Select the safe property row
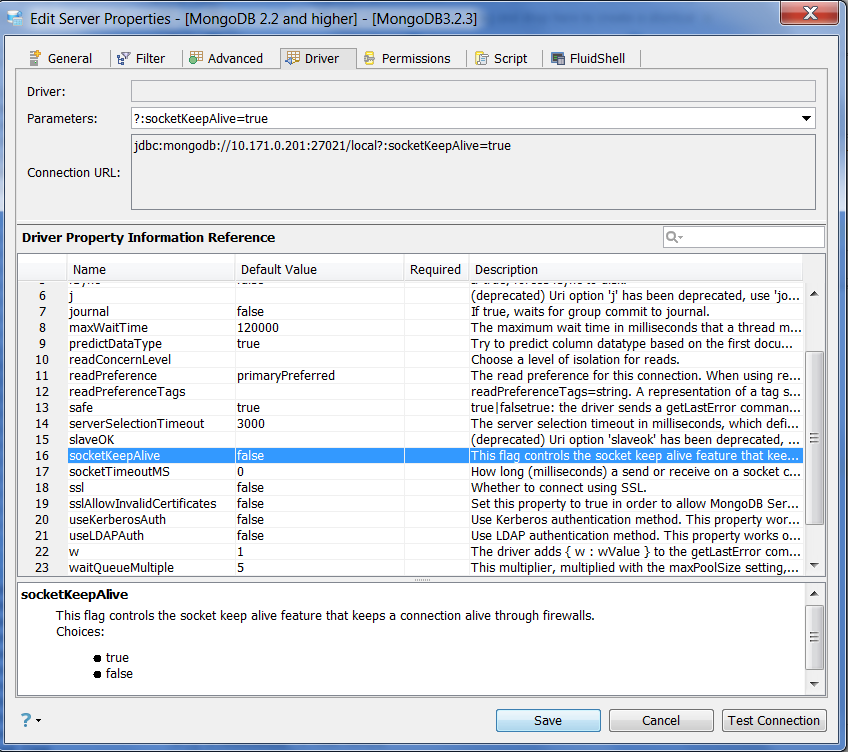The width and height of the screenshot is (848, 752). [411, 407]
